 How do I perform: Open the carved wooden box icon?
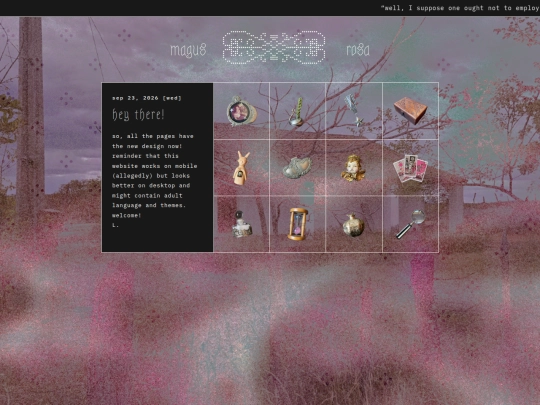tap(411, 110)
